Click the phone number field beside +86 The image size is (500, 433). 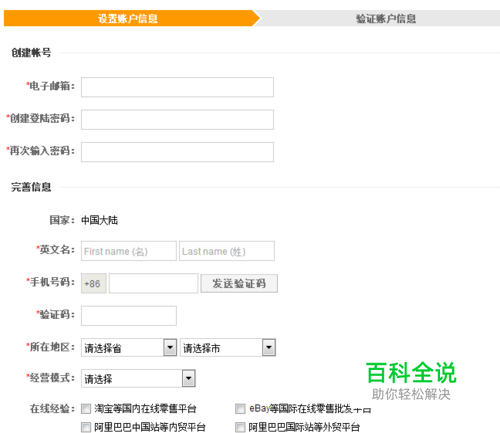click(x=153, y=283)
